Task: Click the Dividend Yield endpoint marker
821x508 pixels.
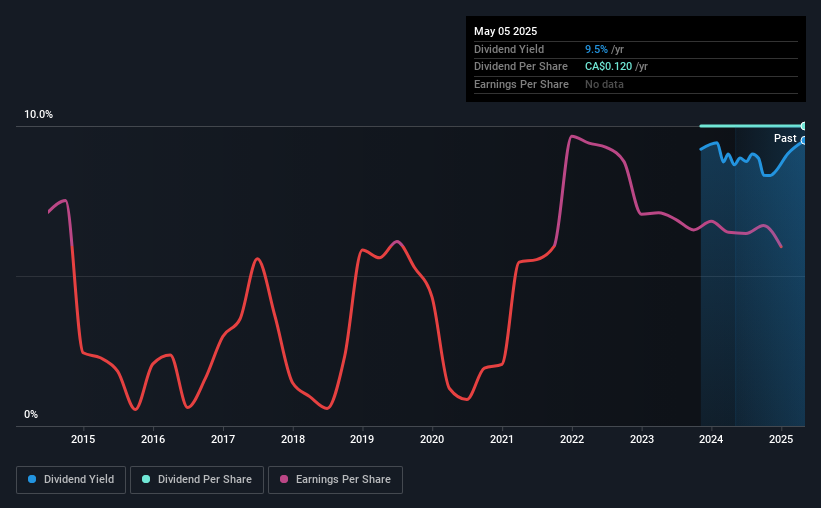Action: click(803, 140)
